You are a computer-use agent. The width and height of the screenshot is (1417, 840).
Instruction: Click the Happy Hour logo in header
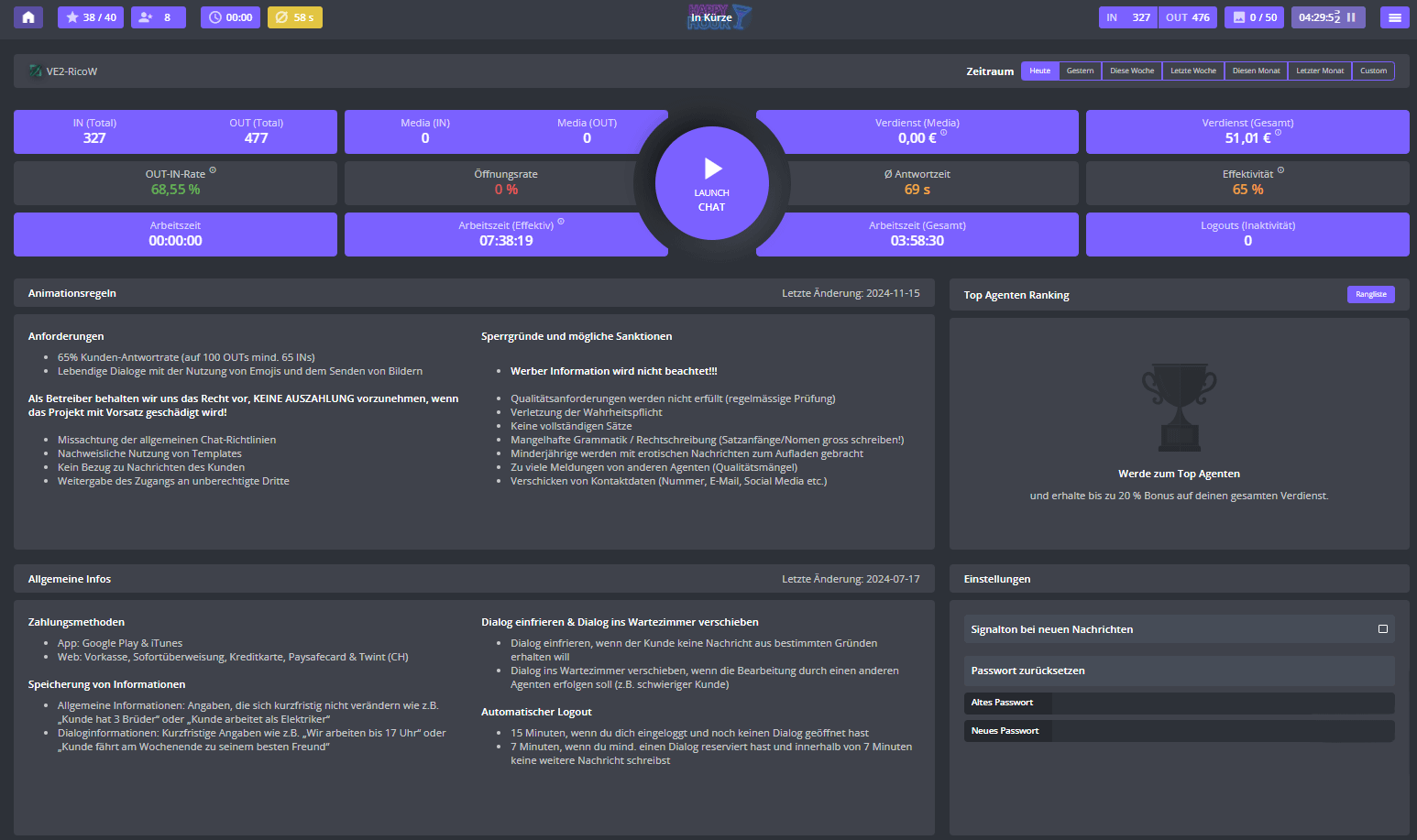pyautogui.click(x=719, y=16)
